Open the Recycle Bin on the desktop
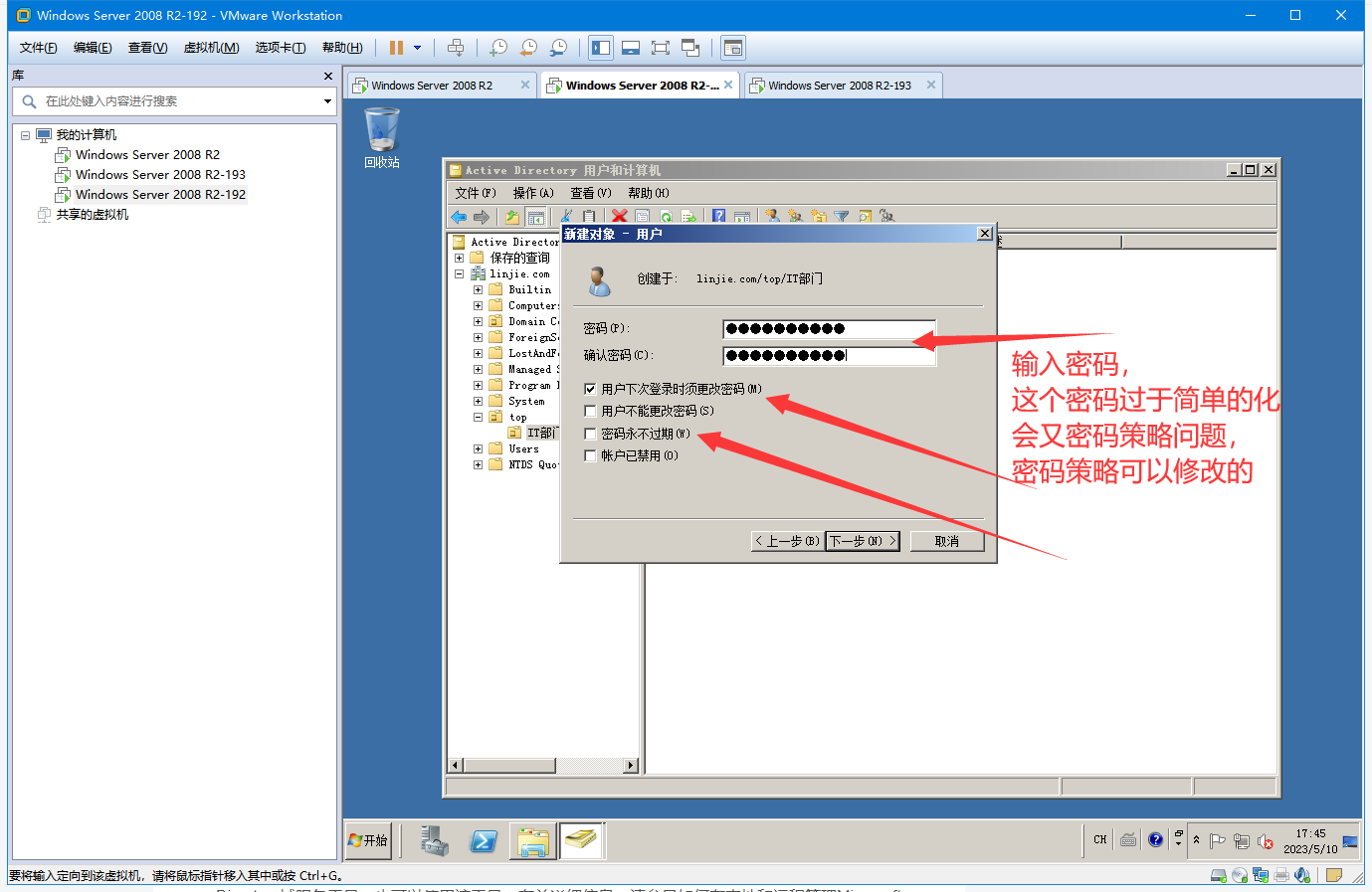Image resolution: width=1372 pixels, height=892 pixels. coord(382,137)
